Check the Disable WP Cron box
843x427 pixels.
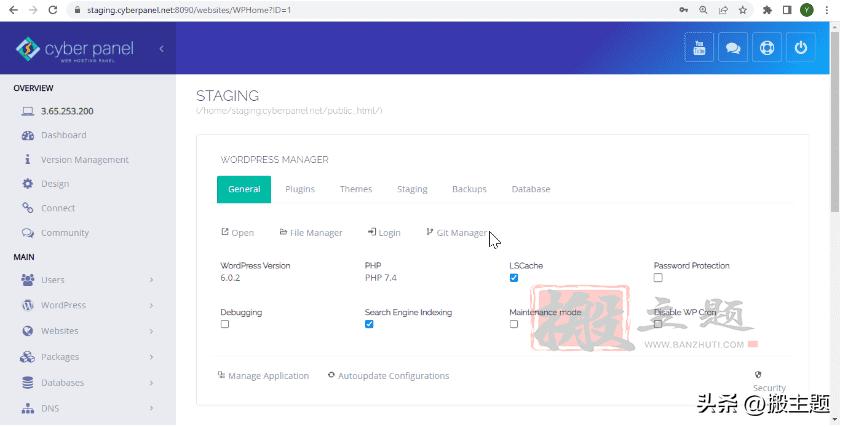(658, 324)
